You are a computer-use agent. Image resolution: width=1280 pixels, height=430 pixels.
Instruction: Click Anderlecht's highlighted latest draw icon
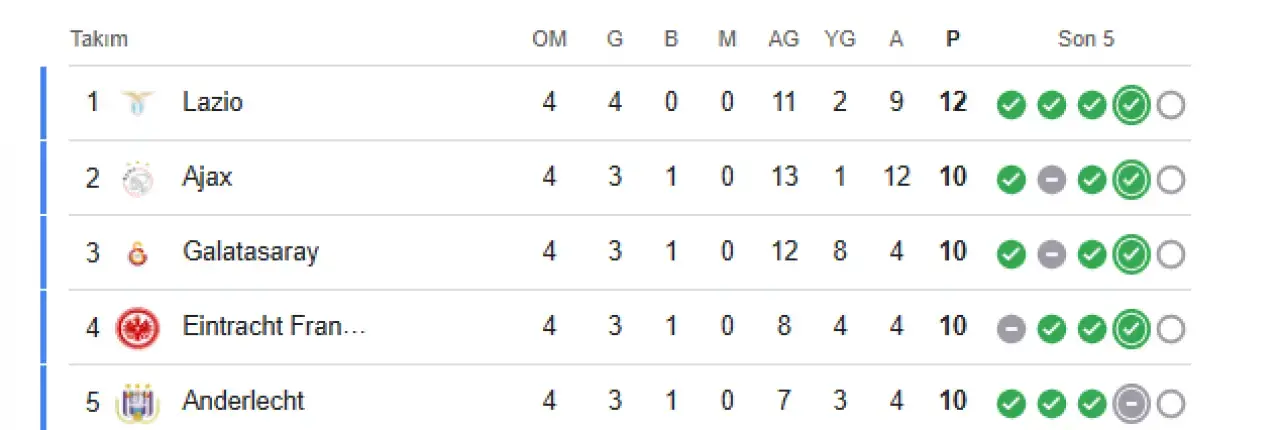pyautogui.click(x=1131, y=403)
